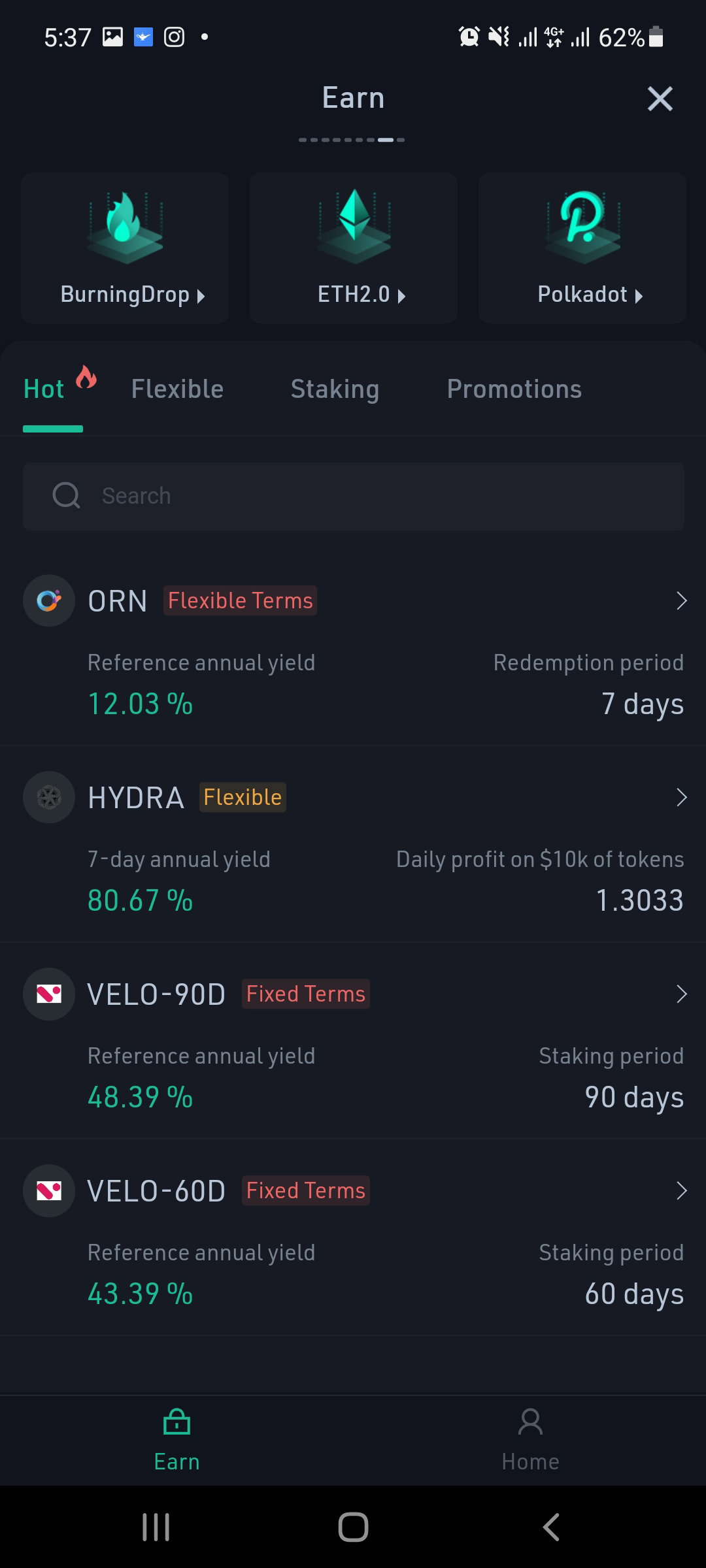Screen dimensions: 706x1568
Task: Select Earn in bottom navigation
Action: [176, 1440]
